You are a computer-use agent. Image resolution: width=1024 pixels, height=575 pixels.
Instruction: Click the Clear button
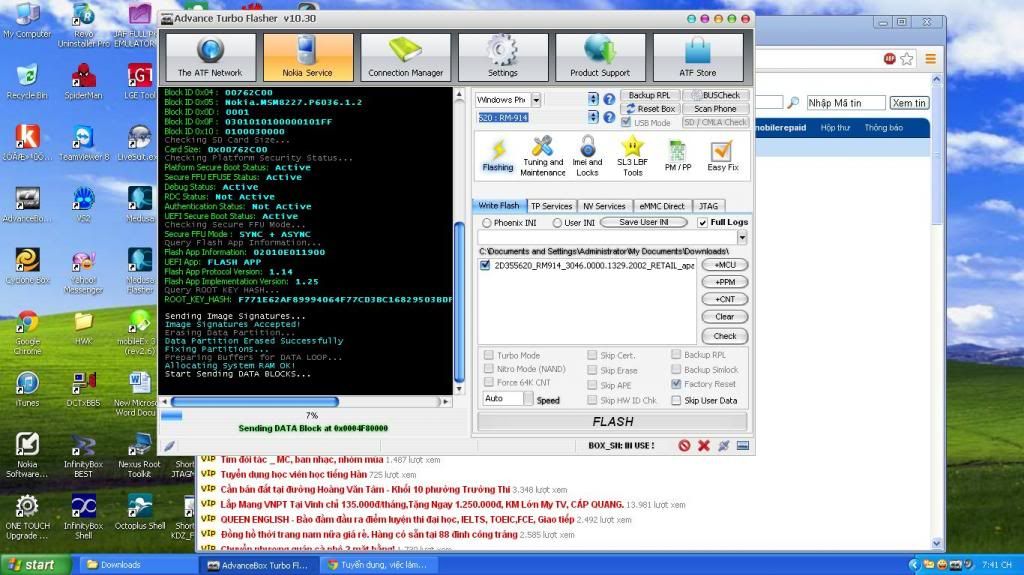[725, 316]
